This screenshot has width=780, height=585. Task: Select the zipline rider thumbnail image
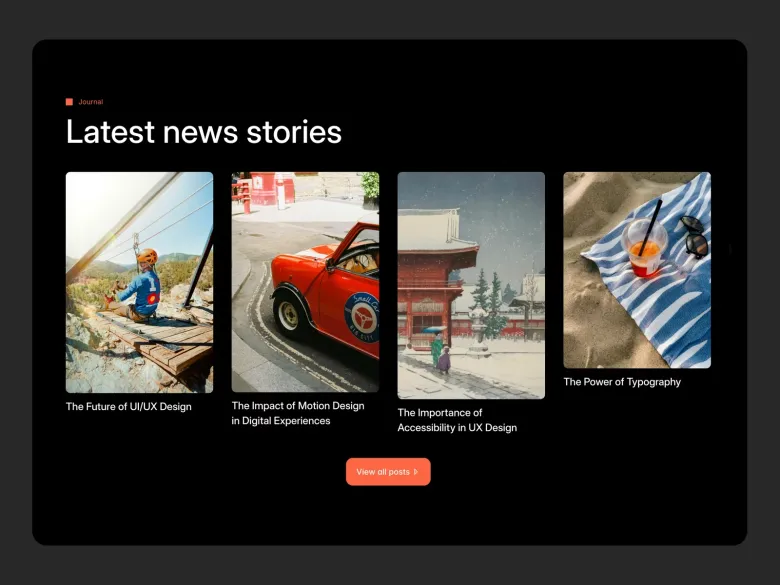[139, 283]
